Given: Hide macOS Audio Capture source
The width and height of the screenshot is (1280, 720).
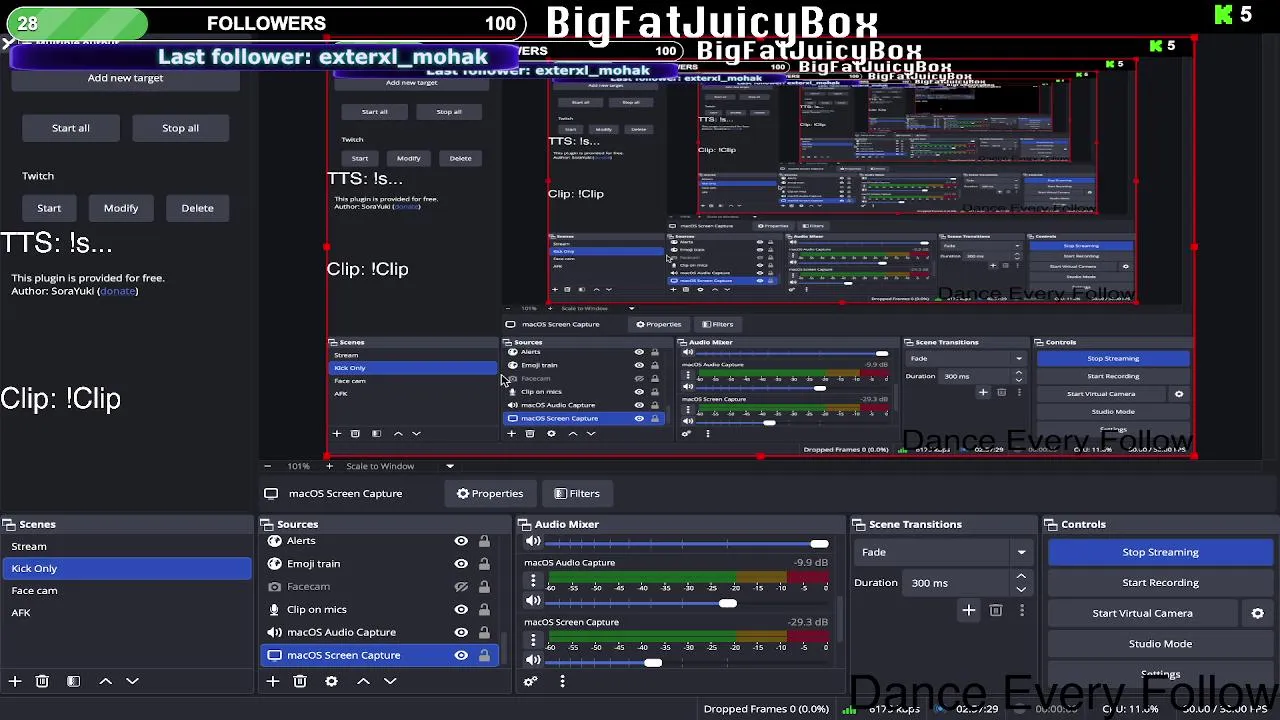Looking at the screenshot, I should (461, 632).
